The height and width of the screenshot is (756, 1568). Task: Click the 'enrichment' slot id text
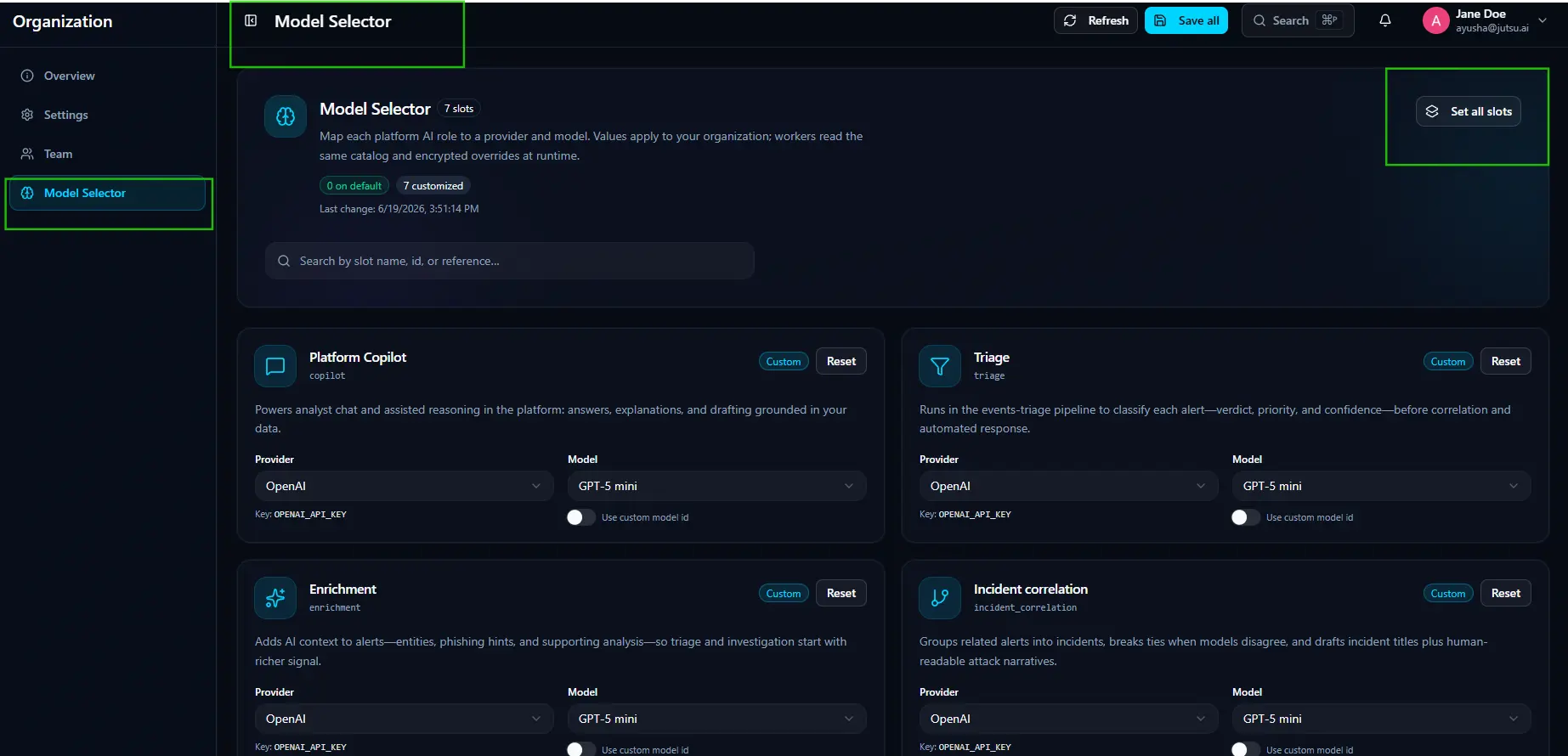pyautogui.click(x=335, y=607)
